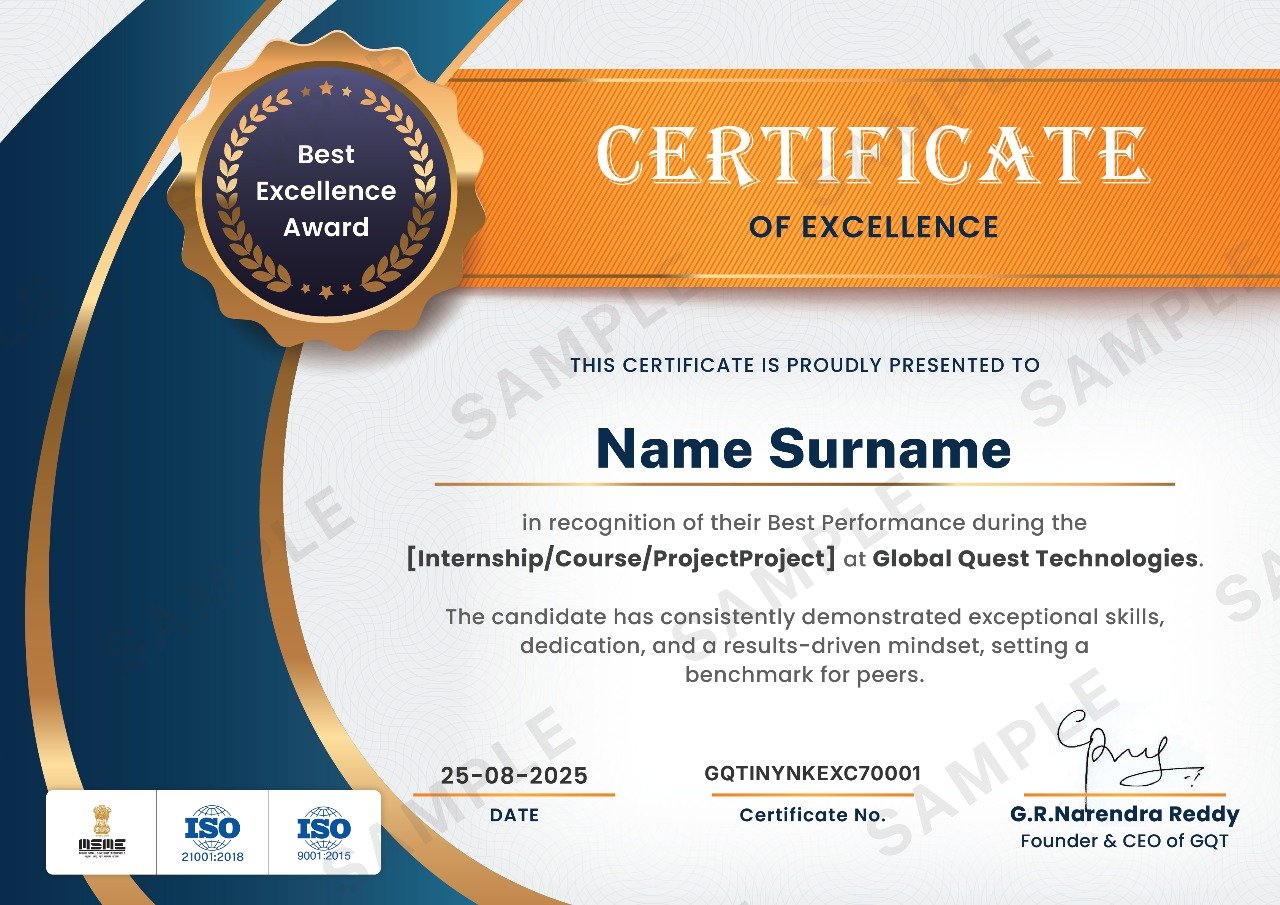
Task: Click the star at top of laurel wreath
Action: point(326,89)
